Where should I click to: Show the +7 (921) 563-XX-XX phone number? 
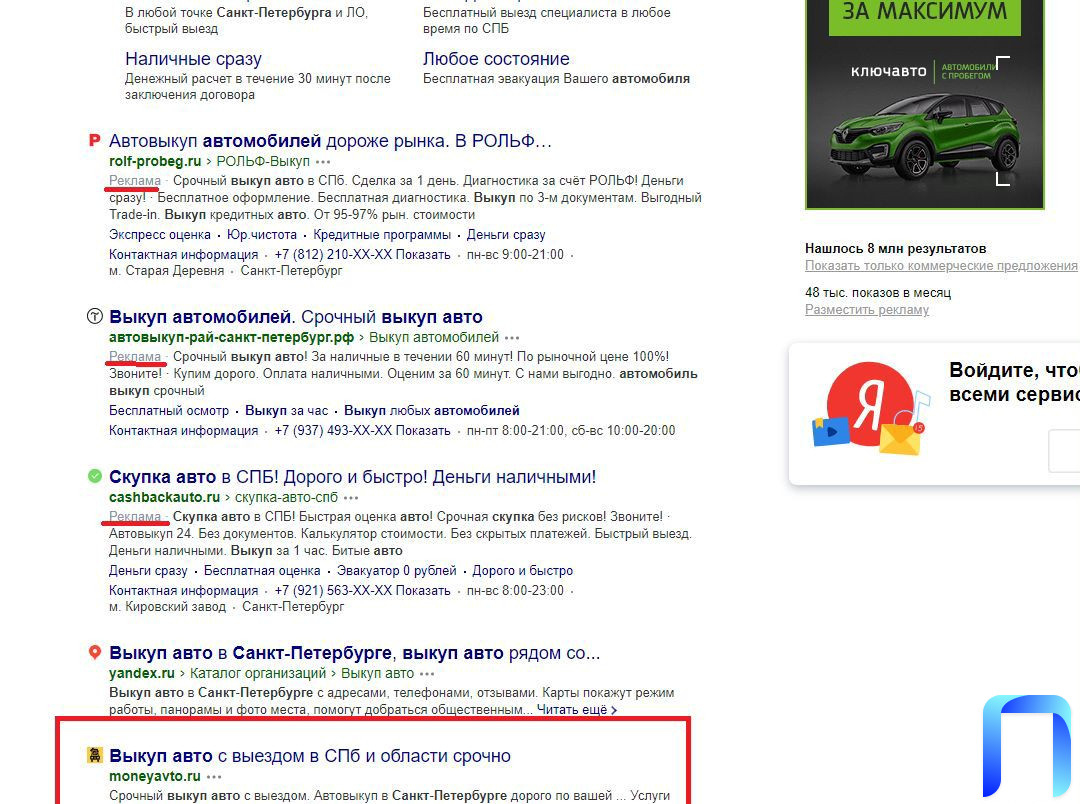(x=362, y=591)
